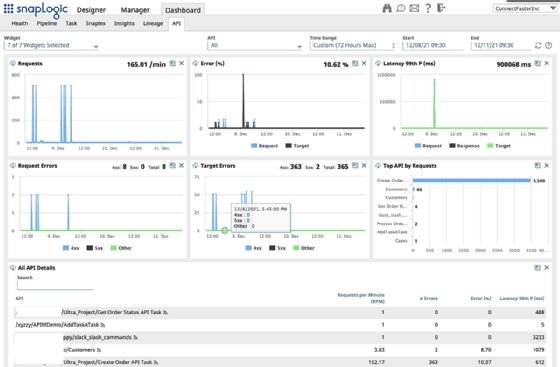
Task: Refresh the dashboard with the reload icon
Action: [538, 45]
